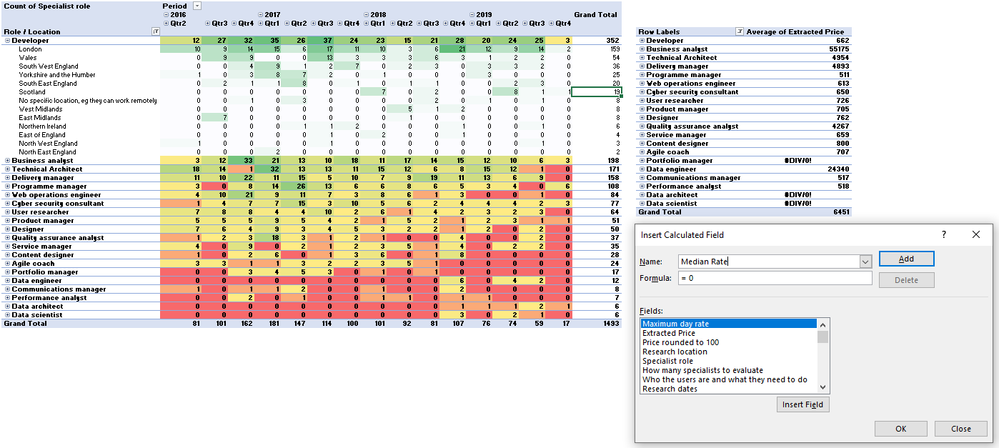
Task: Click Business analyst average value 55175
Action: 799,49
